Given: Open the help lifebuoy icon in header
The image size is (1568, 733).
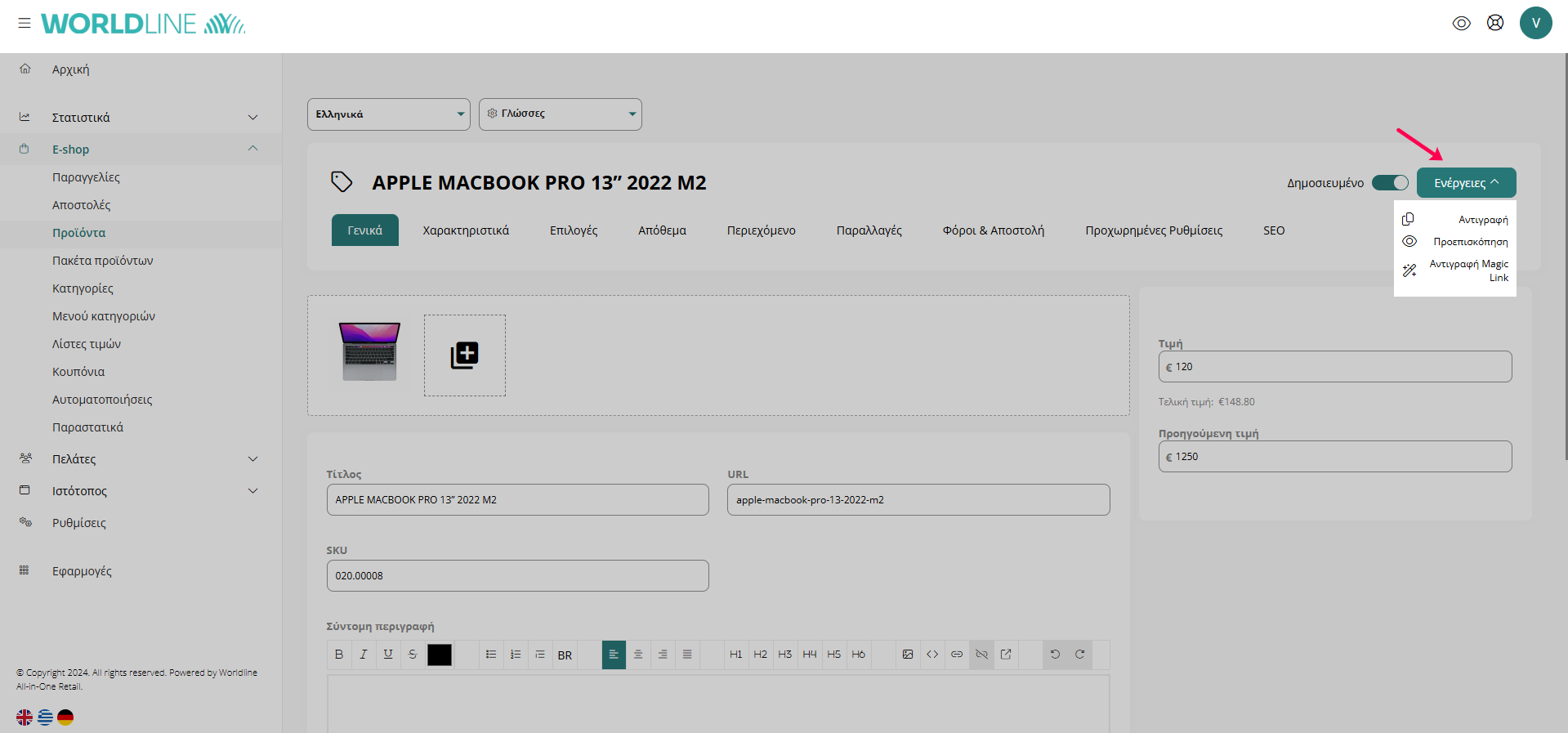Looking at the screenshot, I should point(1495,23).
